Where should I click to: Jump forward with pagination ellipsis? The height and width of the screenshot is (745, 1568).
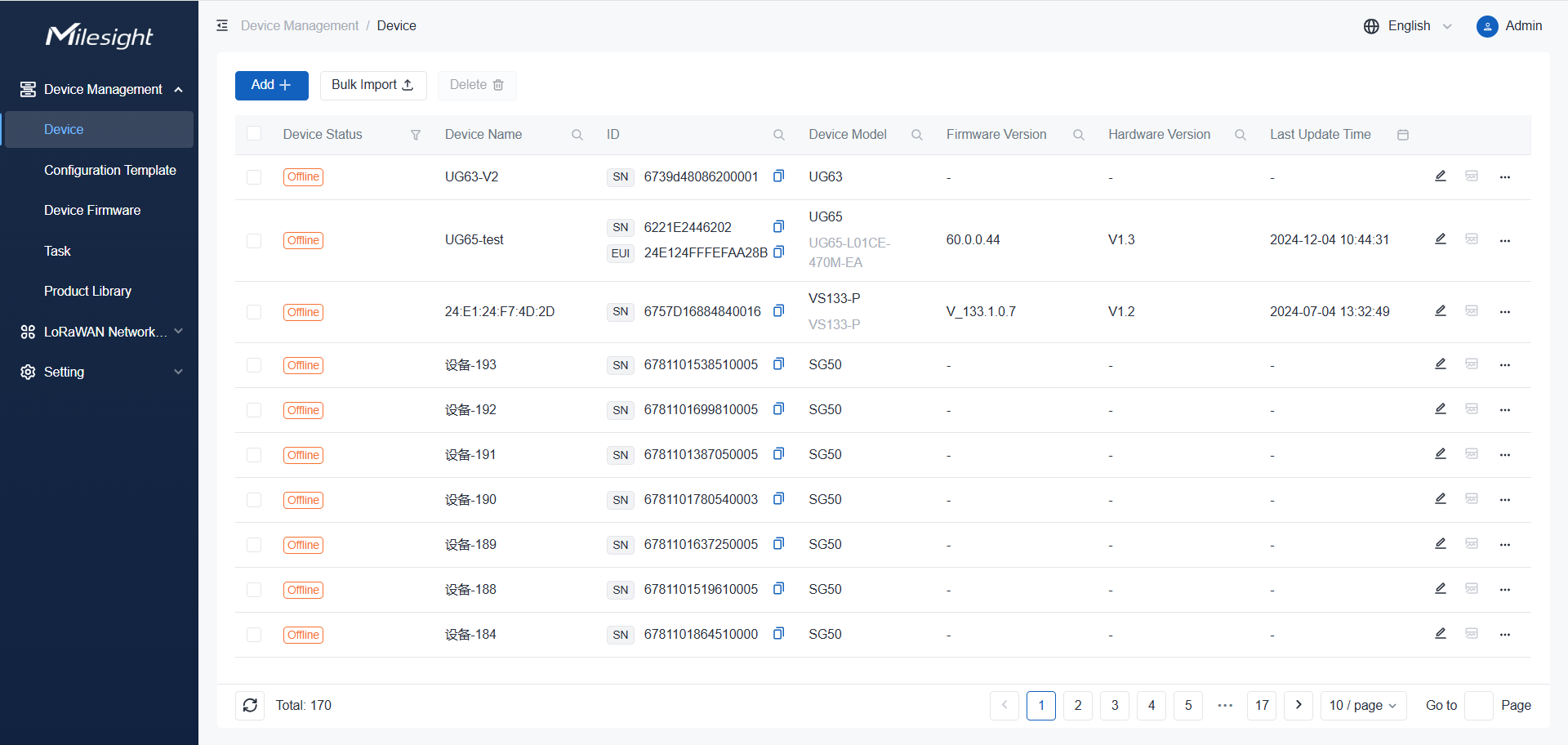[x=1225, y=705]
